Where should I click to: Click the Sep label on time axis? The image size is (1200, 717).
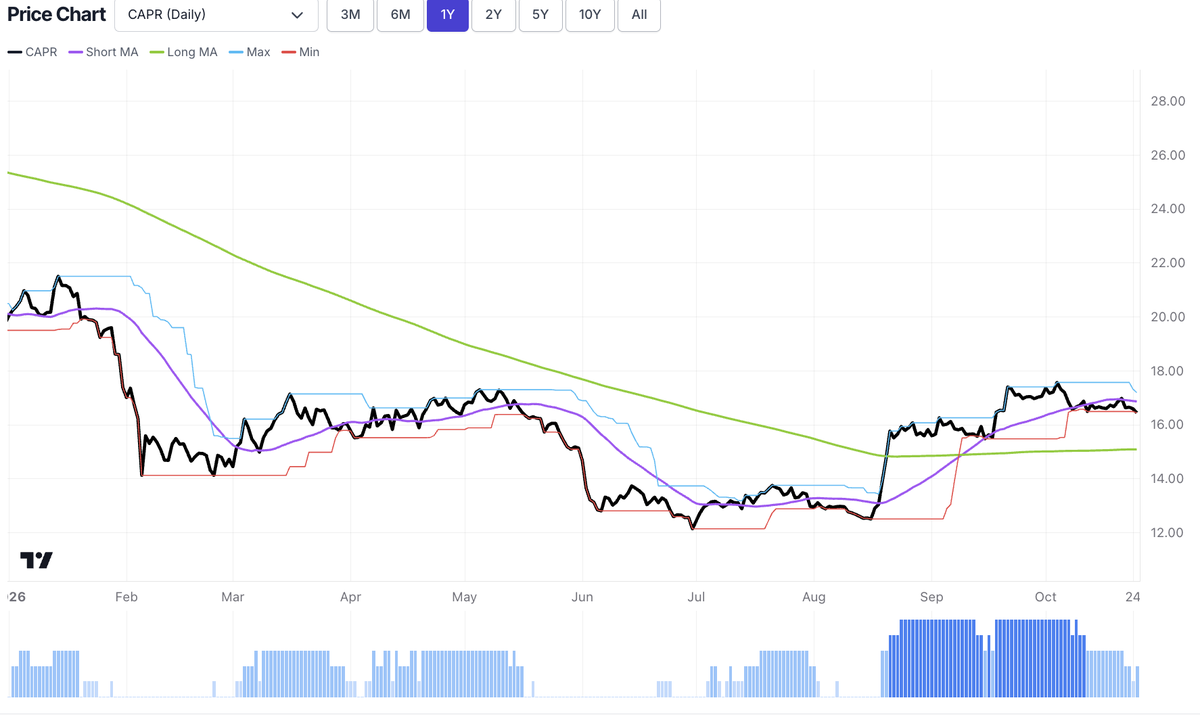tap(931, 597)
